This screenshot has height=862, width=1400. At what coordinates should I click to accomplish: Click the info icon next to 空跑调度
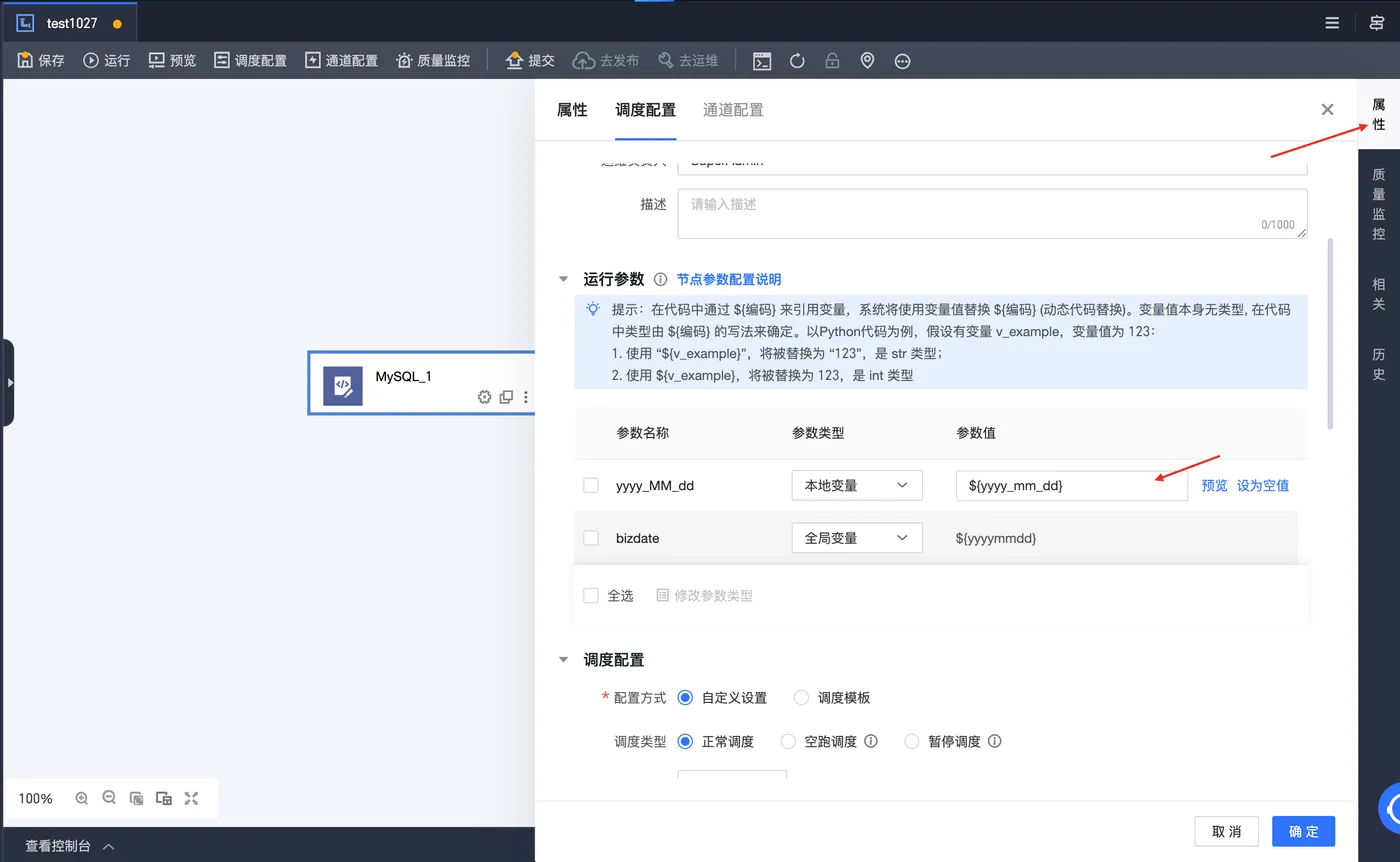click(871, 741)
